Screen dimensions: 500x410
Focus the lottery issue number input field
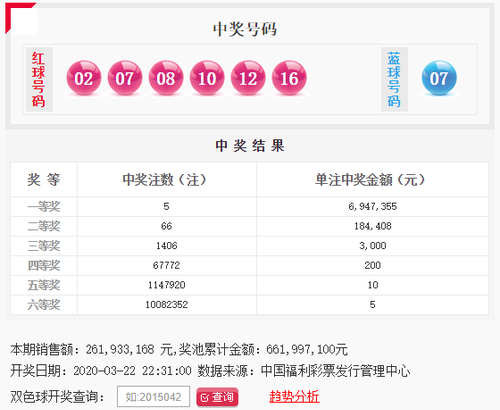153,397
